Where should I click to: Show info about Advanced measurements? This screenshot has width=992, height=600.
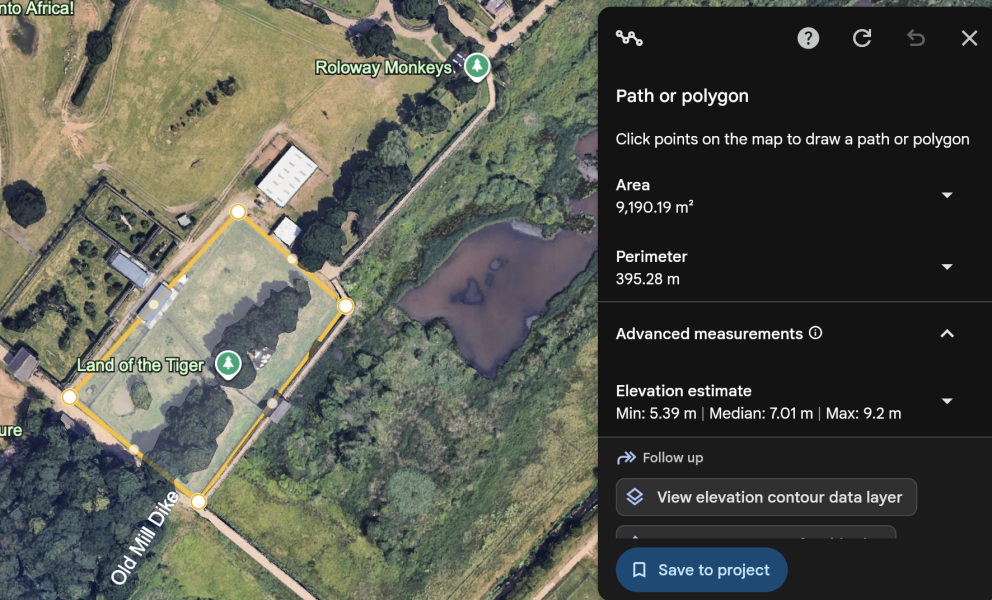pos(815,333)
